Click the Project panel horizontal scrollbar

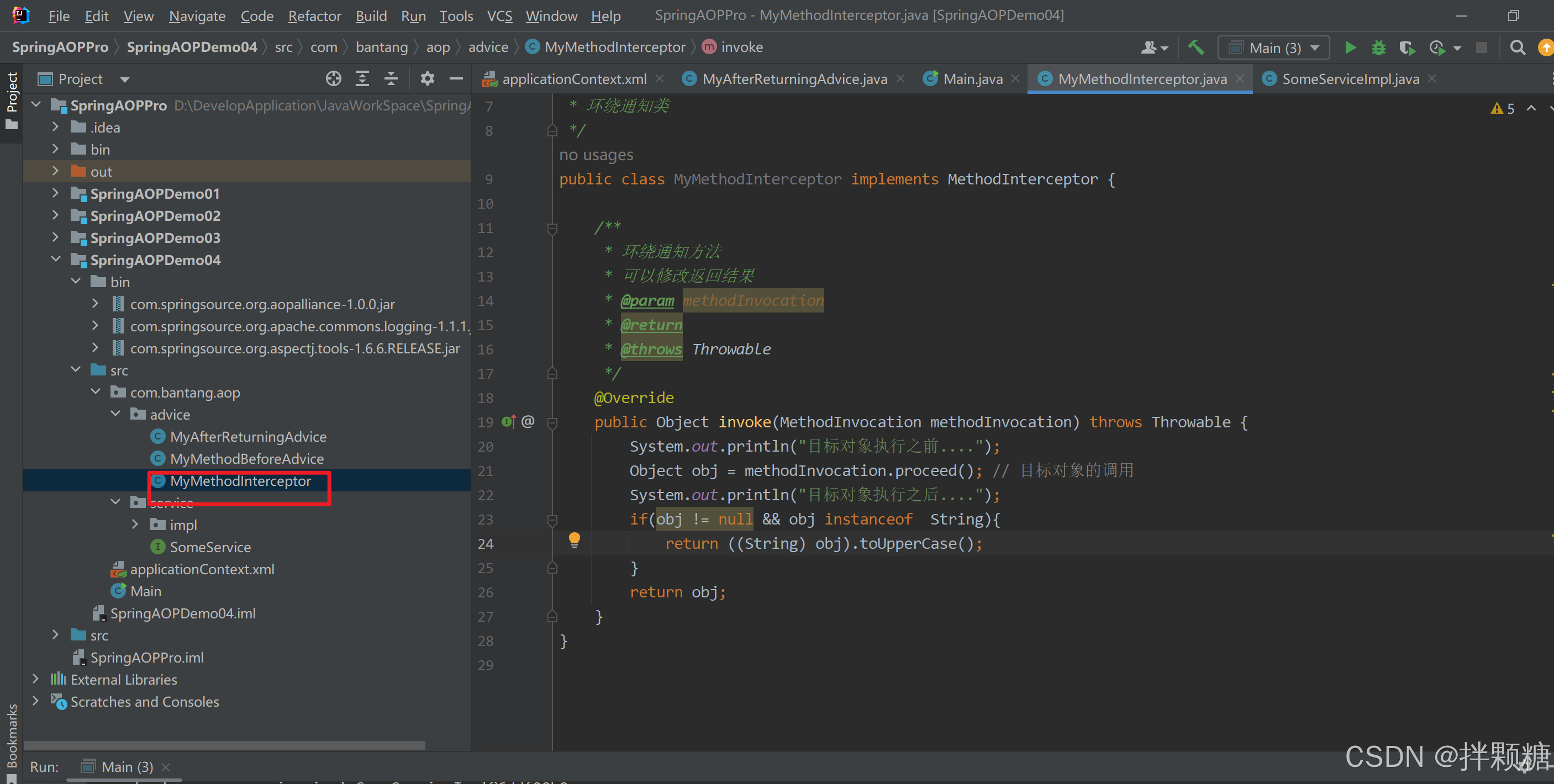(x=224, y=745)
